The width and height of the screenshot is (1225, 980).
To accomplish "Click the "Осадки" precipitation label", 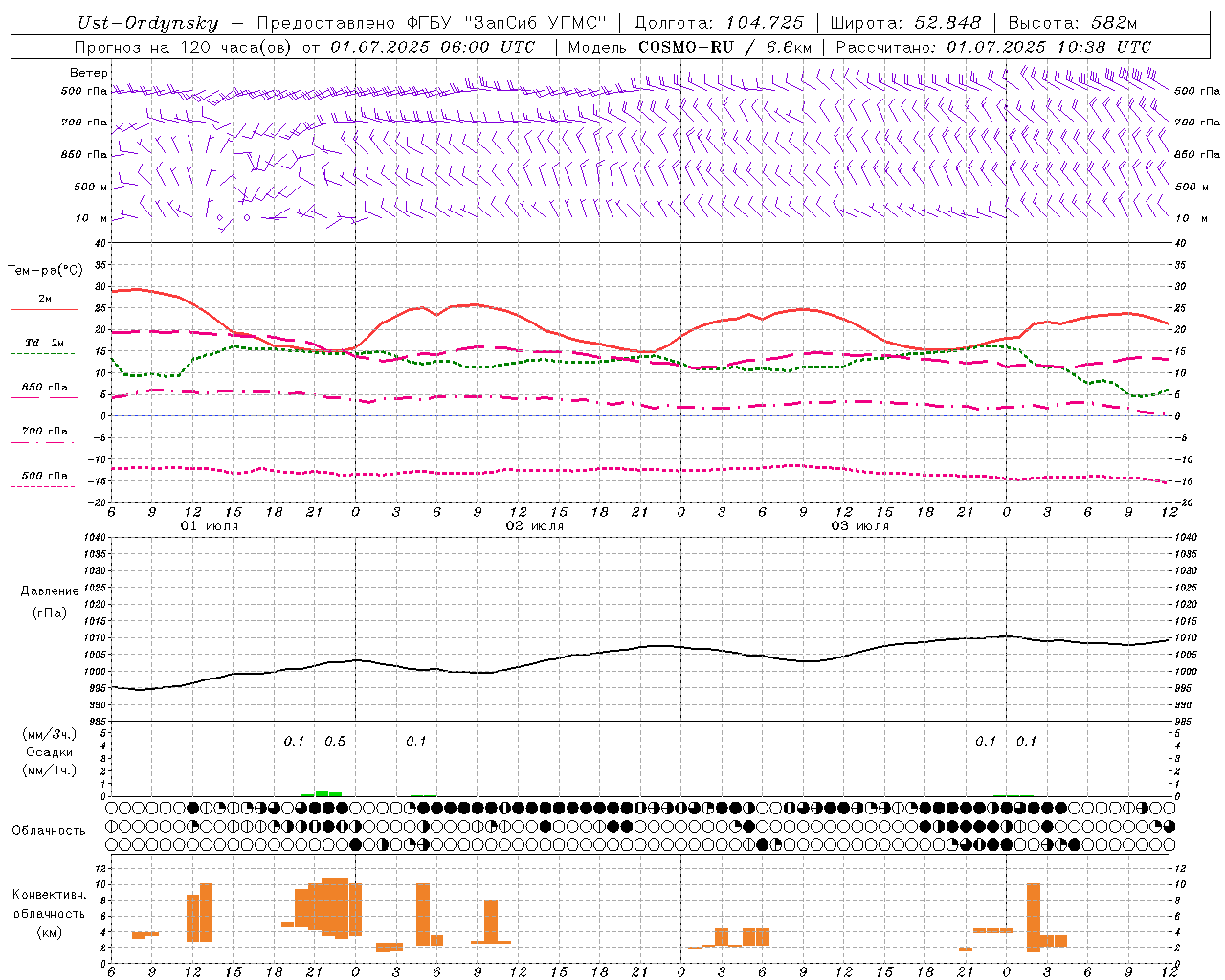I will (49, 752).
